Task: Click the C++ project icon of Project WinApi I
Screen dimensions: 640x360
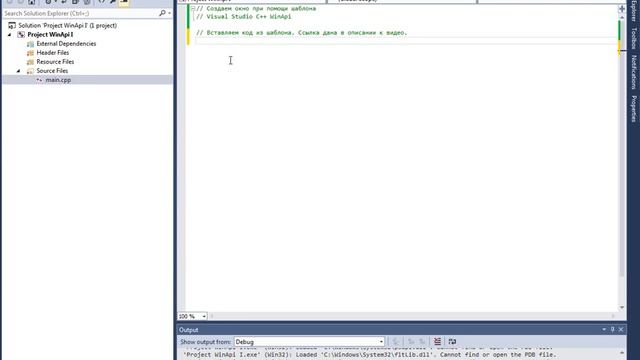Action: pyautogui.click(x=21, y=35)
